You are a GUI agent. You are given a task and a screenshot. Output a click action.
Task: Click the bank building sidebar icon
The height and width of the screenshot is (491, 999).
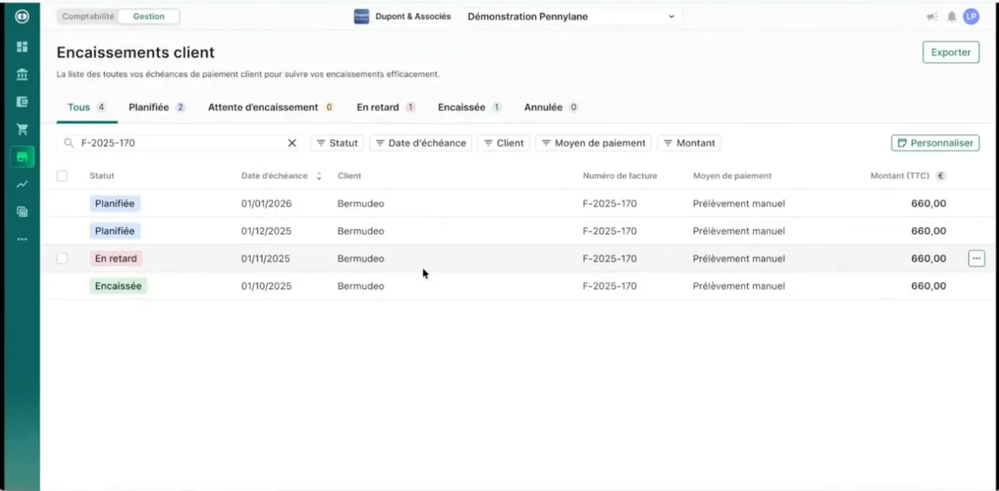tap(22, 74)
